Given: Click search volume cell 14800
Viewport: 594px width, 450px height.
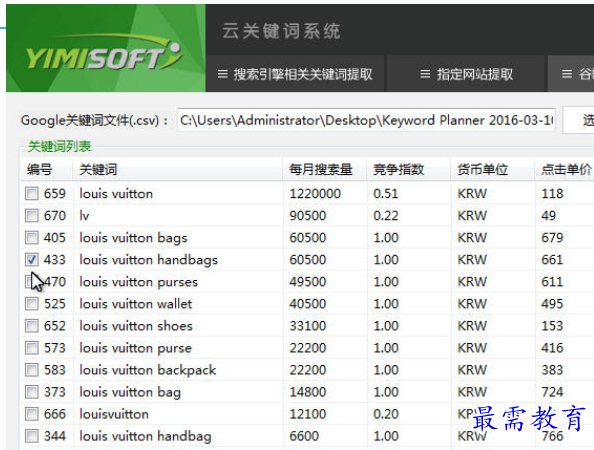Looking at the screenshot, I should (308, 392).
